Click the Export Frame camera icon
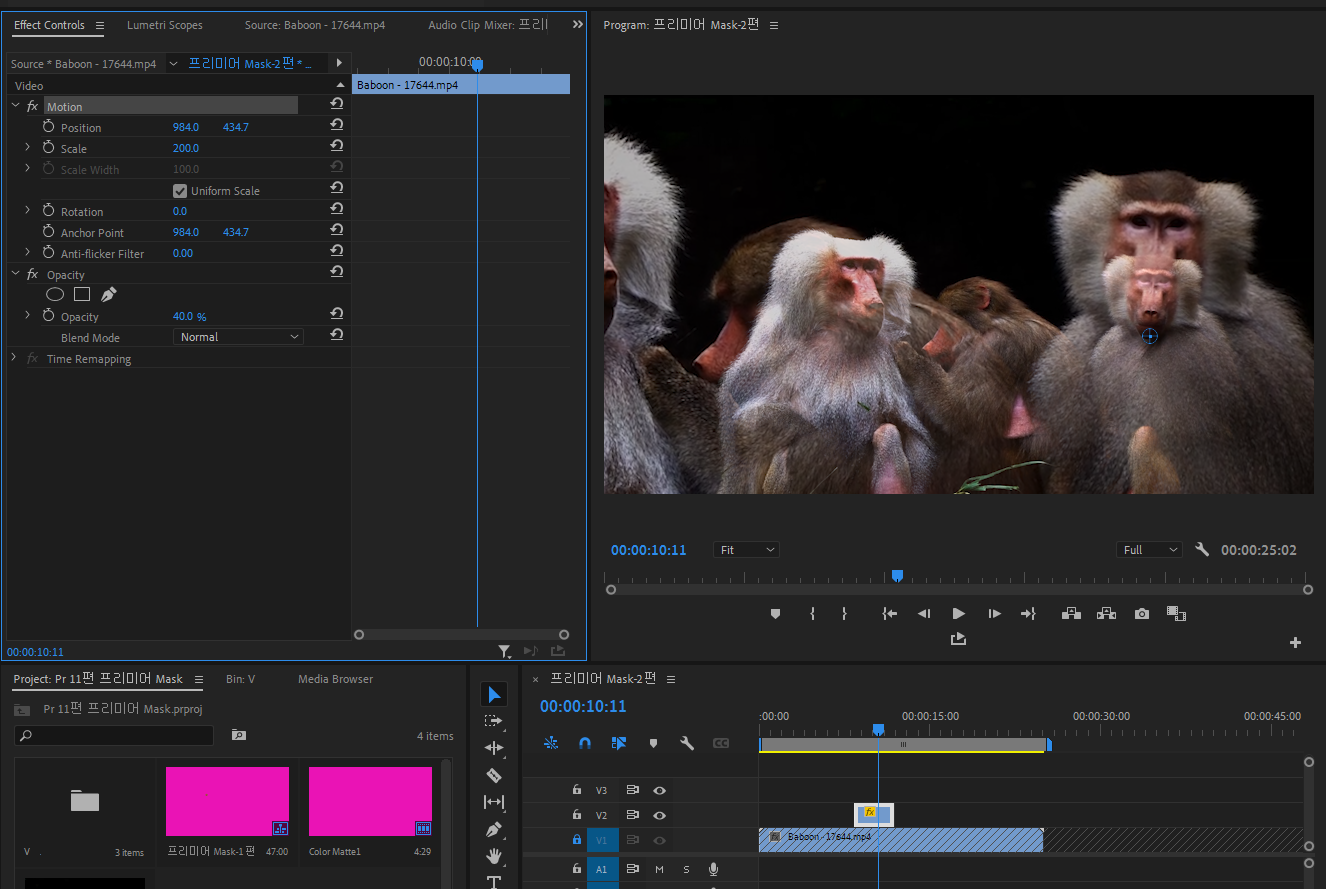 tap(1142, 614)
